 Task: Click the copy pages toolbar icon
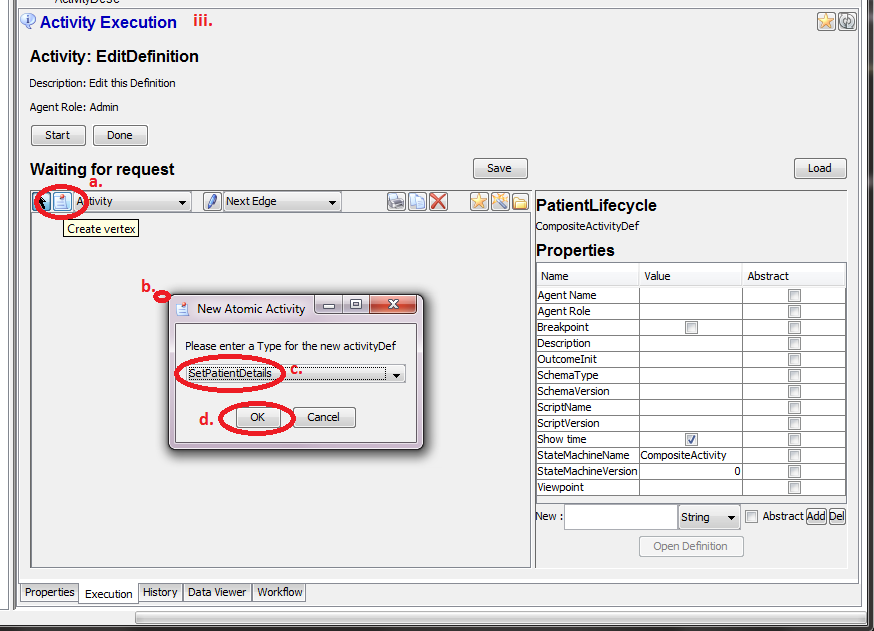(x=417, y=201)
